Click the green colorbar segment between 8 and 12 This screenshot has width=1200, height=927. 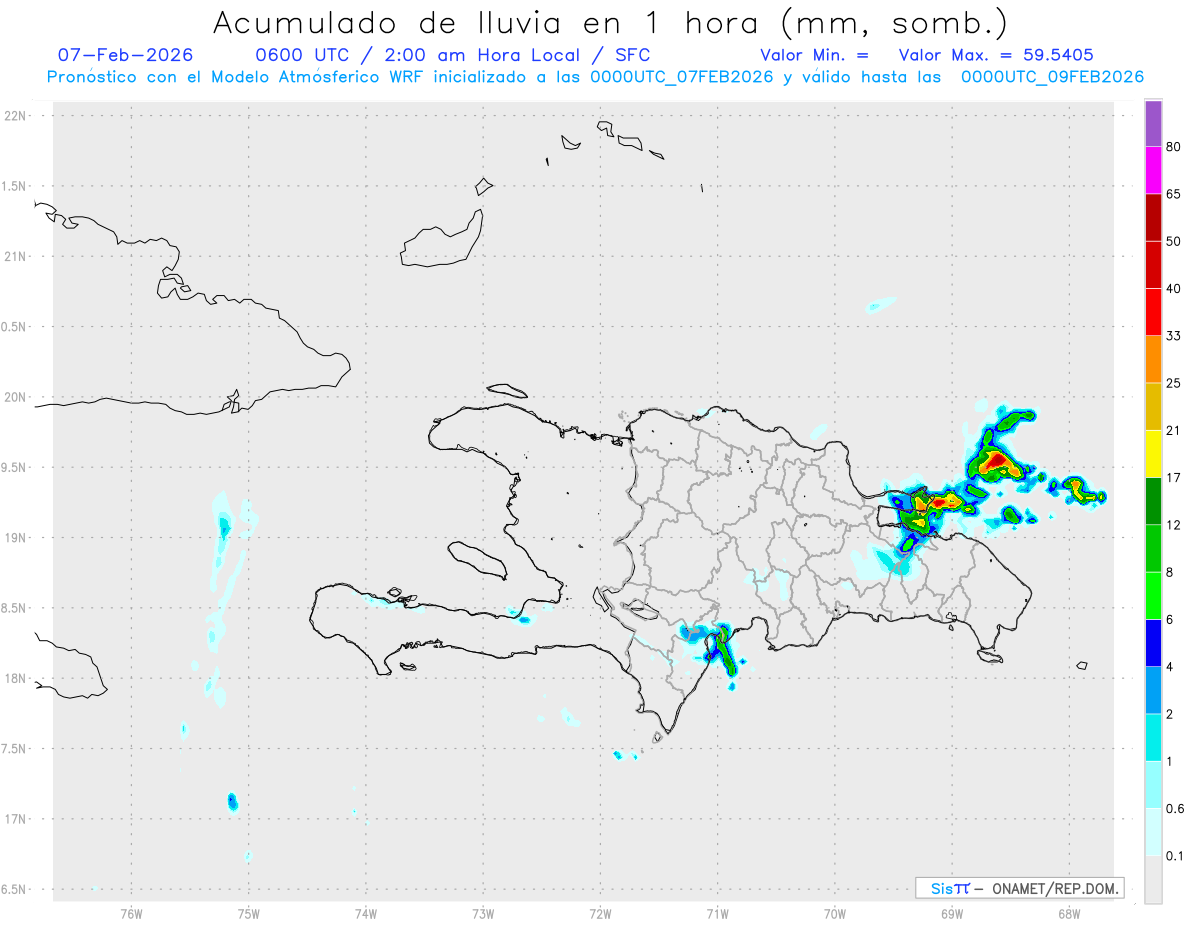(x=1153, y=548)
